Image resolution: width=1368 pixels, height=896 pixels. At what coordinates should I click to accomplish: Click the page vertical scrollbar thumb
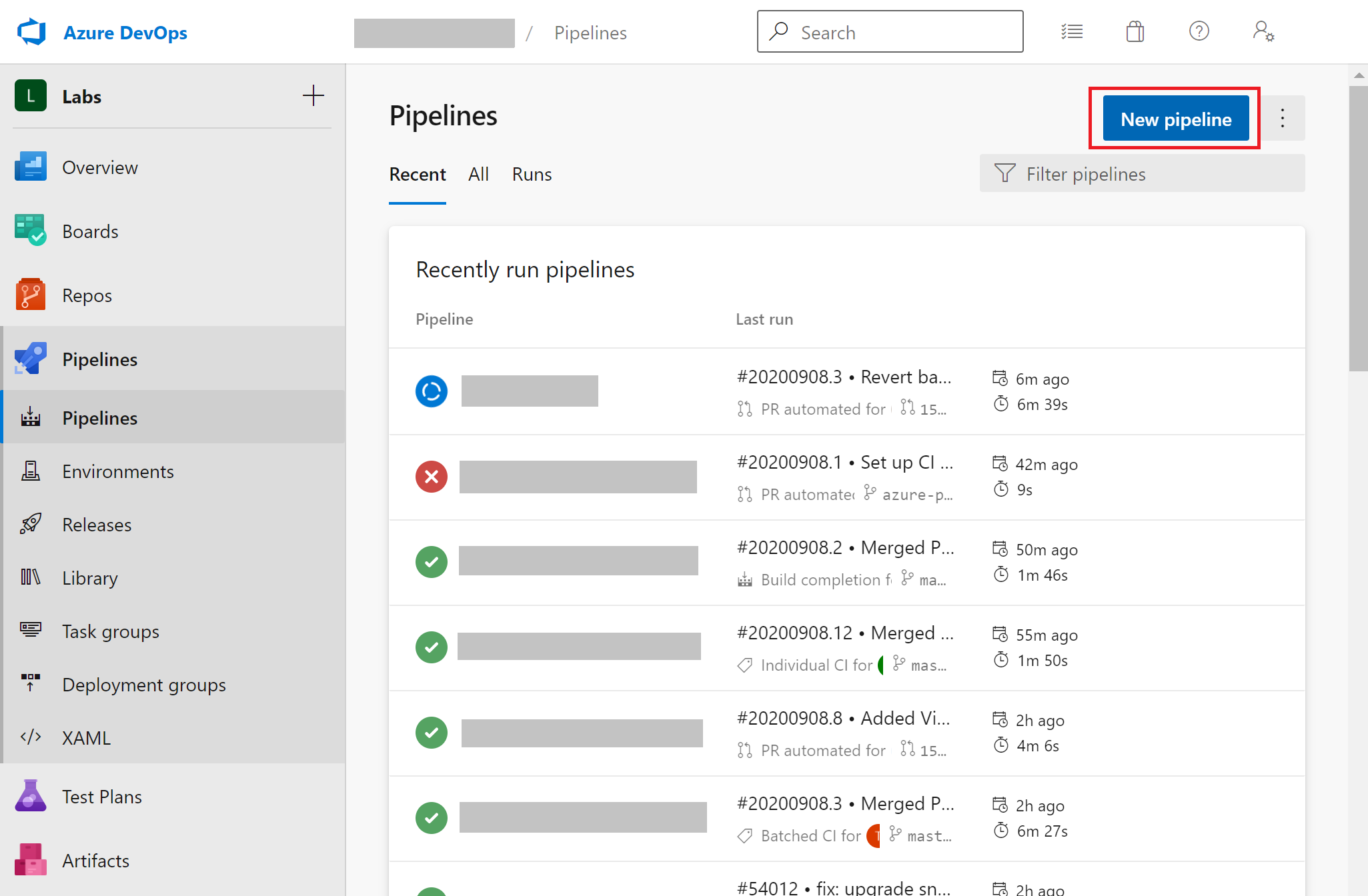coord(1359,228)
